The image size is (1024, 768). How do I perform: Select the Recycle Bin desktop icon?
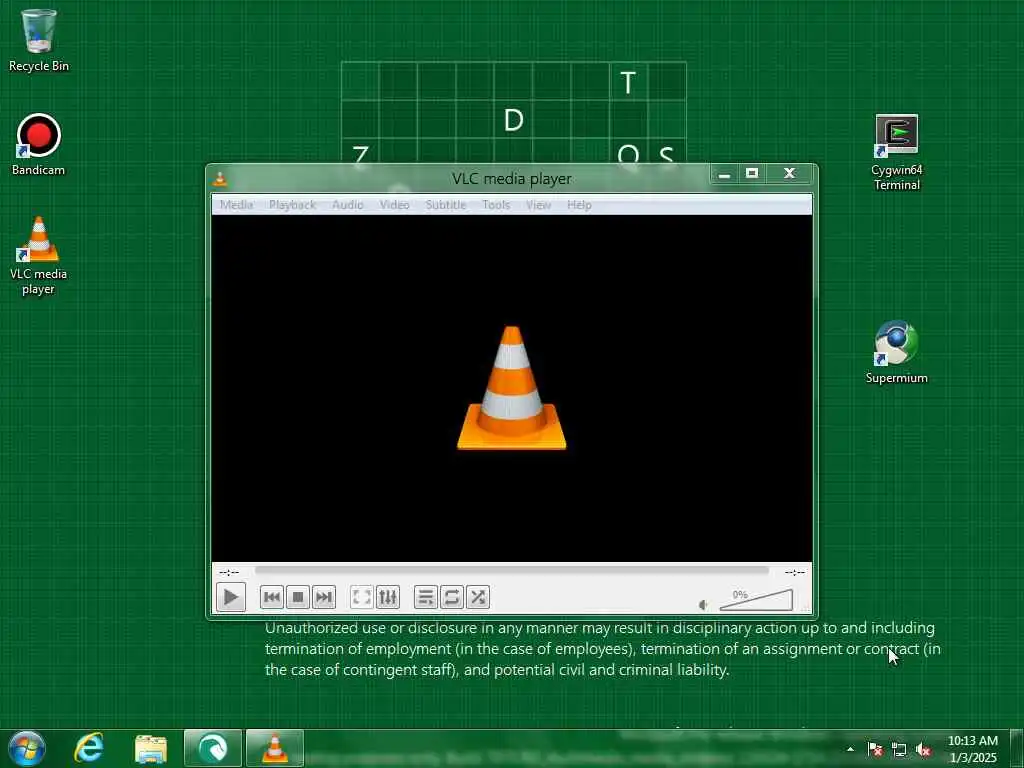click(39, 40)
